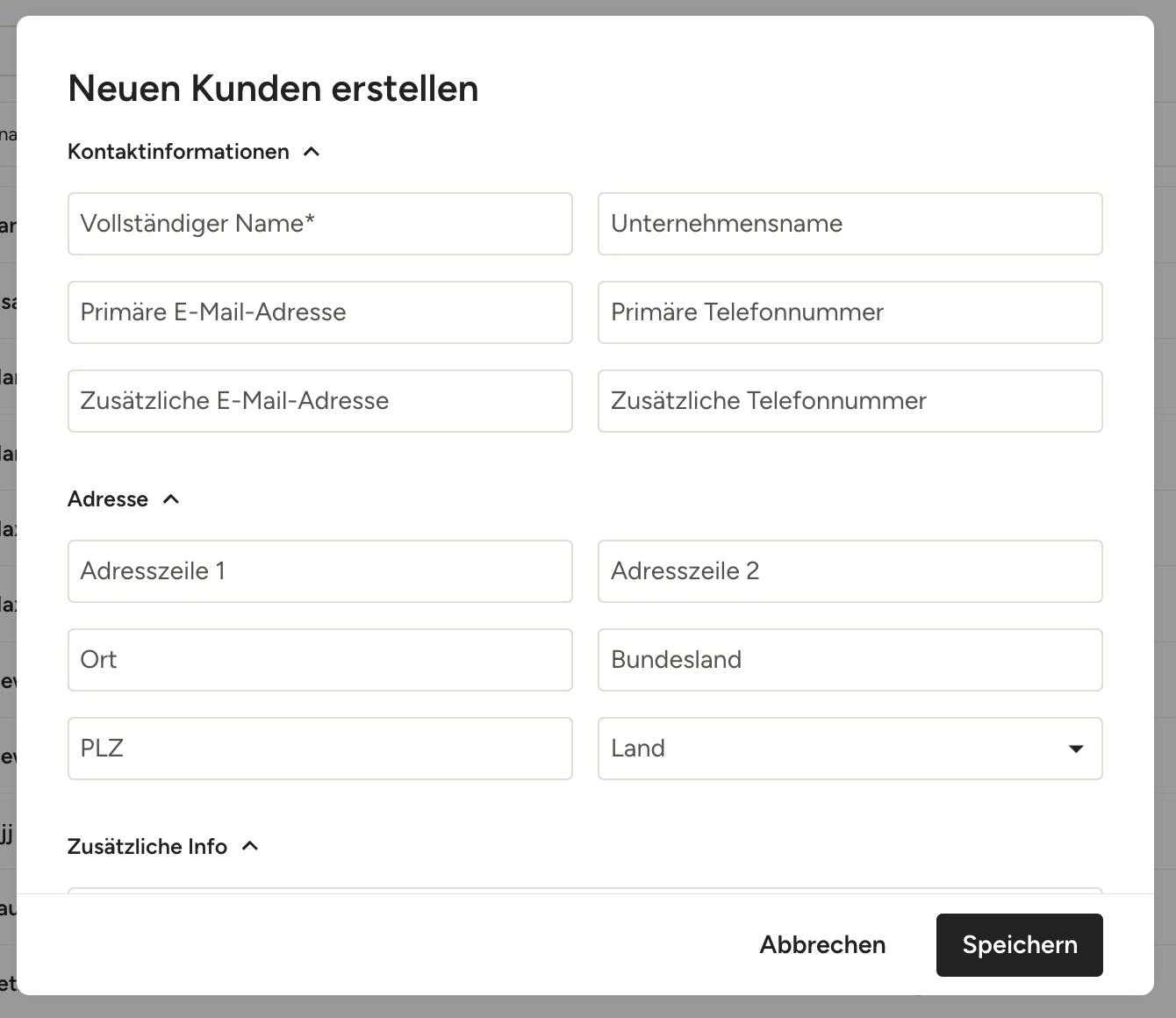This screenshot has width=1176, height=1018.
Task: Click the Adresse section heading label
Action: (x=108, y=499)
